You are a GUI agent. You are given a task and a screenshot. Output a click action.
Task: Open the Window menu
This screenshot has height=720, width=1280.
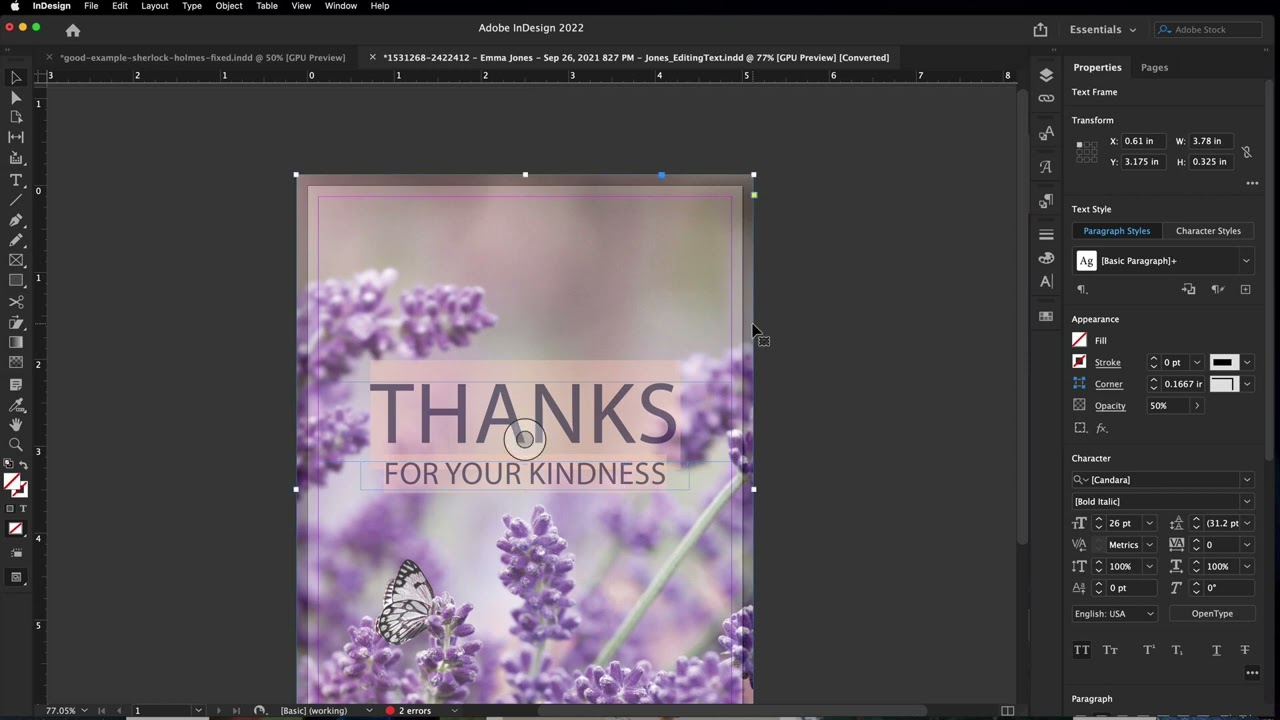tap(341, 6)
